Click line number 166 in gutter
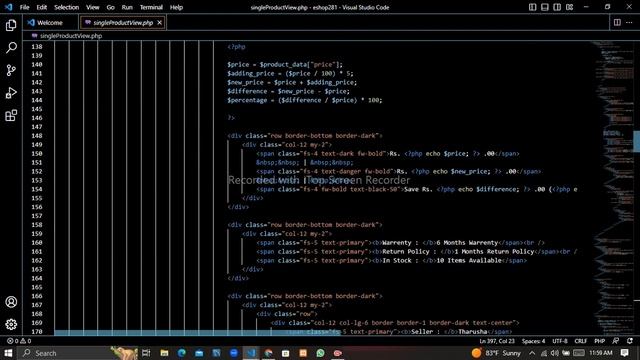640x360 pixels. (37, 296)
